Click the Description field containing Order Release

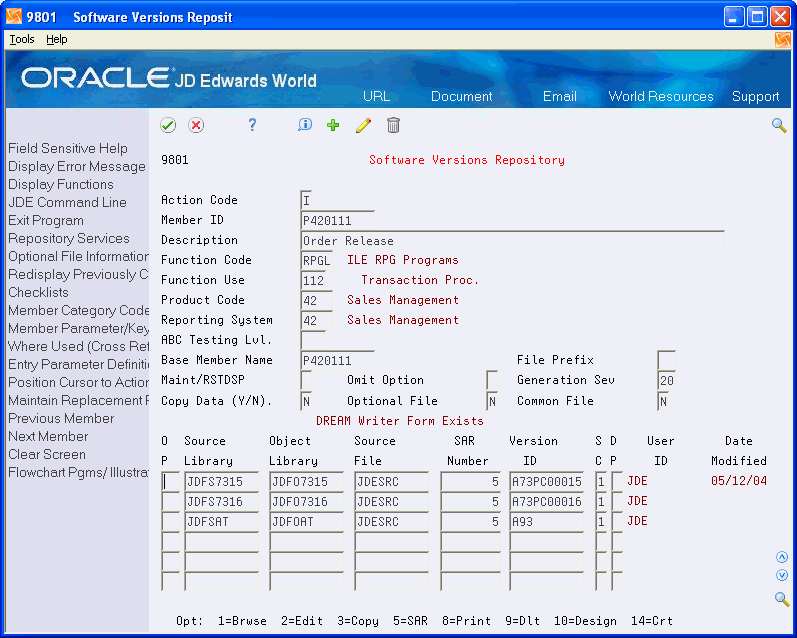[x=512, y=240]
